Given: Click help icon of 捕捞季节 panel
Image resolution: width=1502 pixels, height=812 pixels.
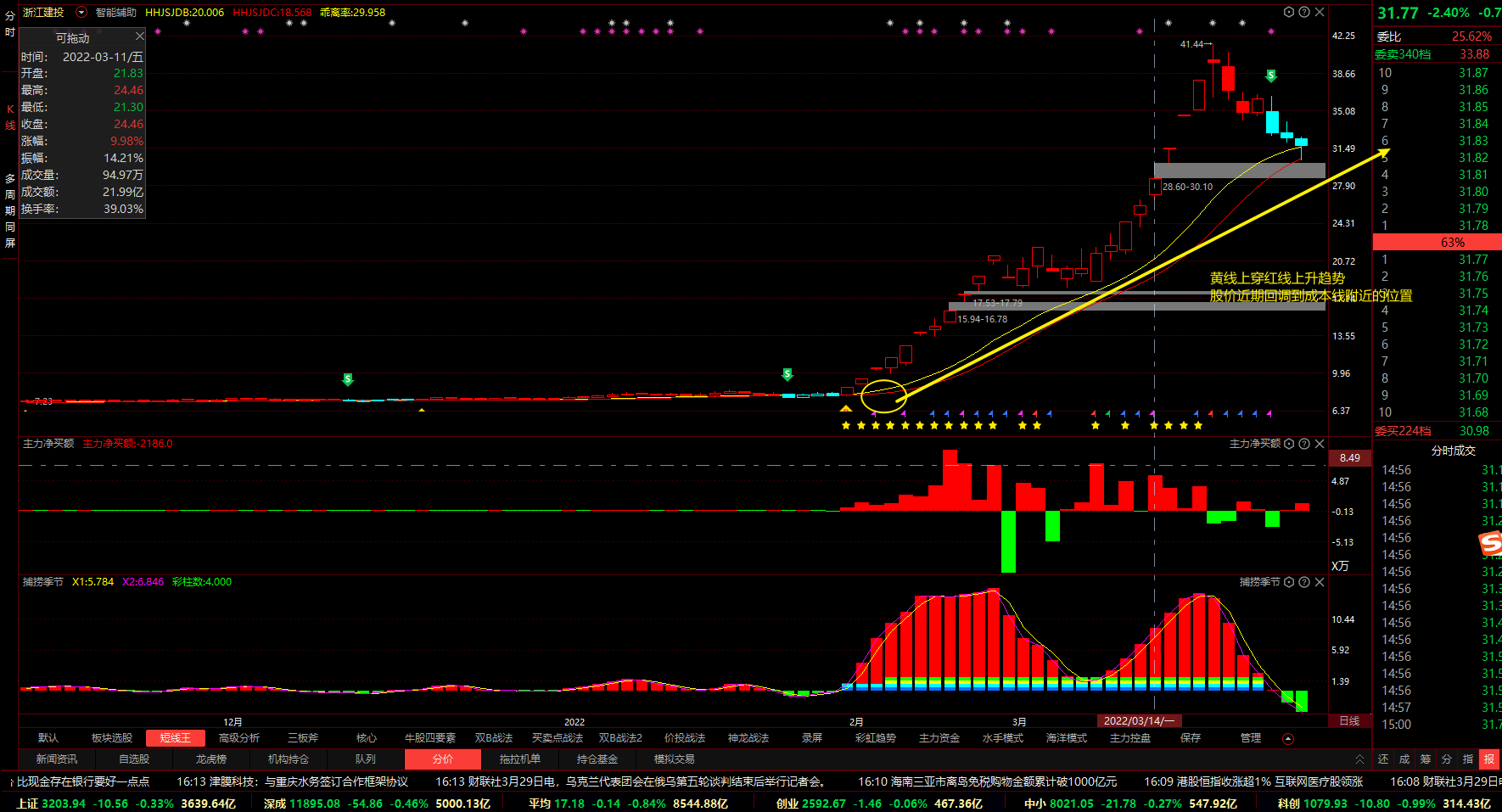Looking at the screenshot, I should pyautogui.click(x=1304, y=582).
